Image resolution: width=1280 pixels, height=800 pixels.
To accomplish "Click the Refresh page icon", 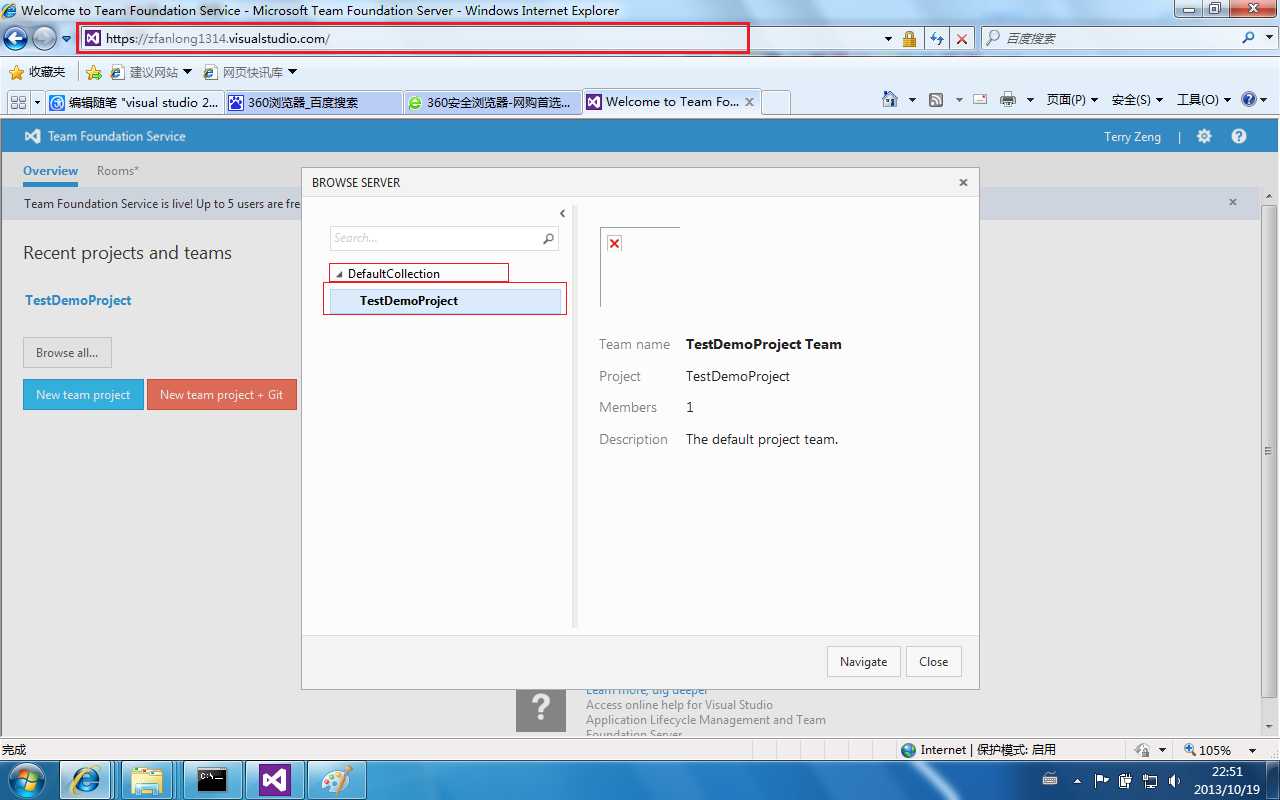I will [936, 39].
